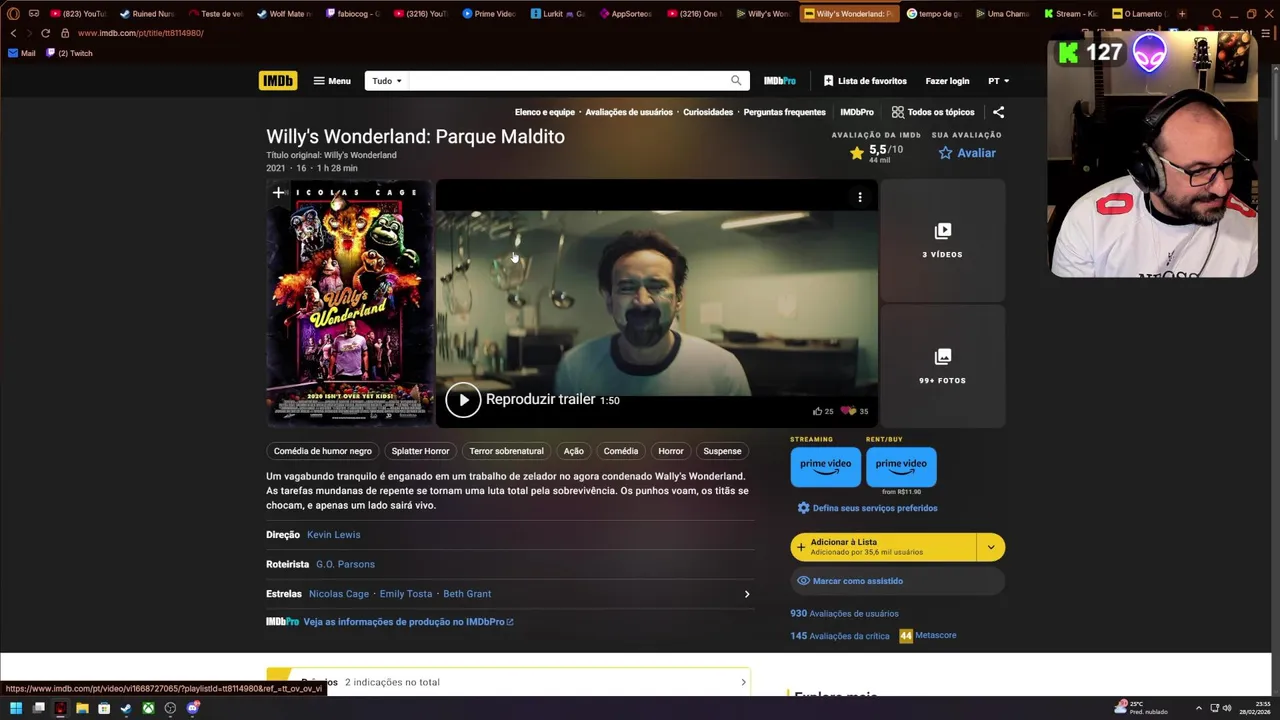Image resolution: width=1280 pixels, height=720 pixels.
Task: Open the IMDbPro header link
Action: pyautogui.click(x=780, y=81)
